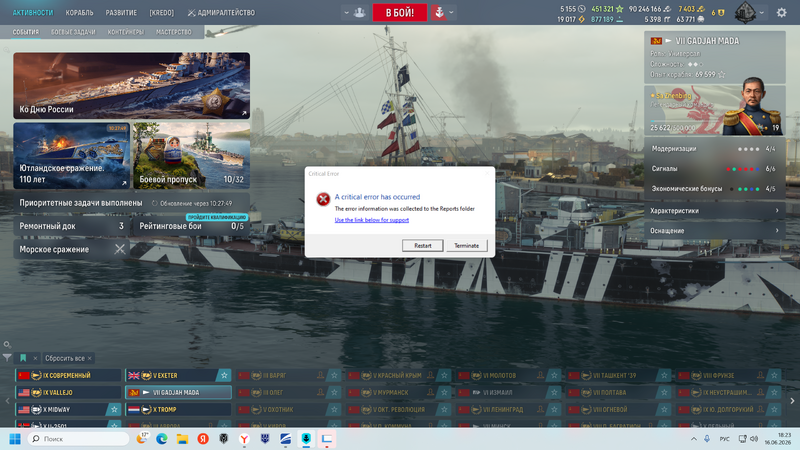Click Сбросить все to reset filters
The height and width of the screenshot is (450, 800).
[x=64, y=358]
